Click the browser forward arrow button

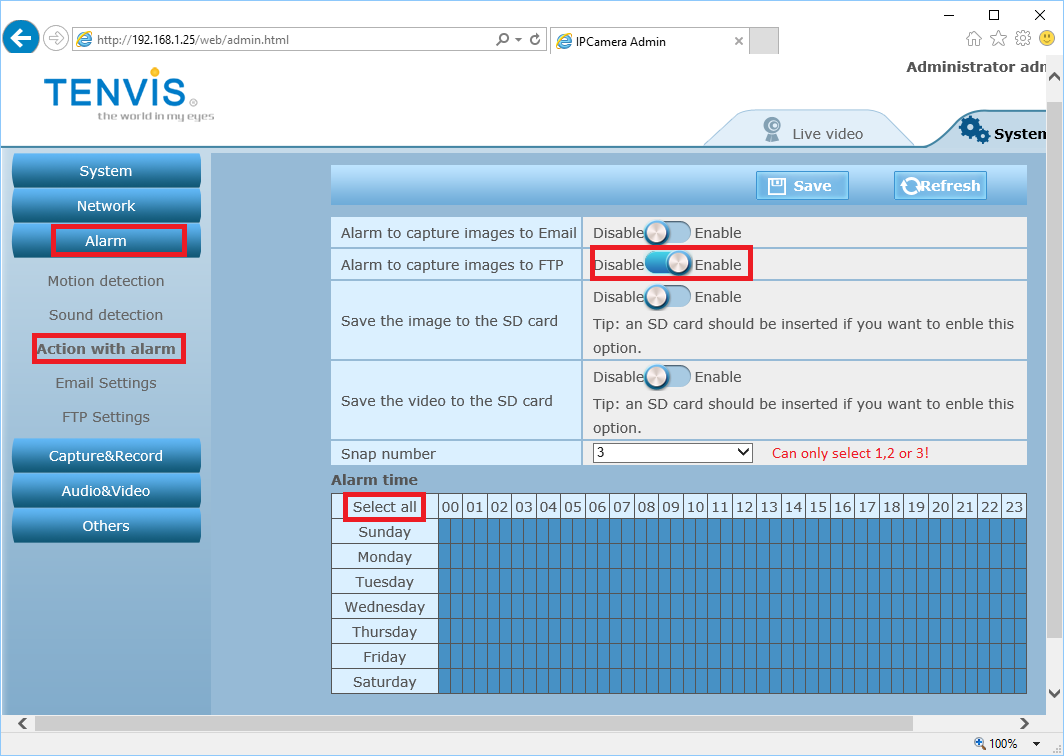click(55, 39)
